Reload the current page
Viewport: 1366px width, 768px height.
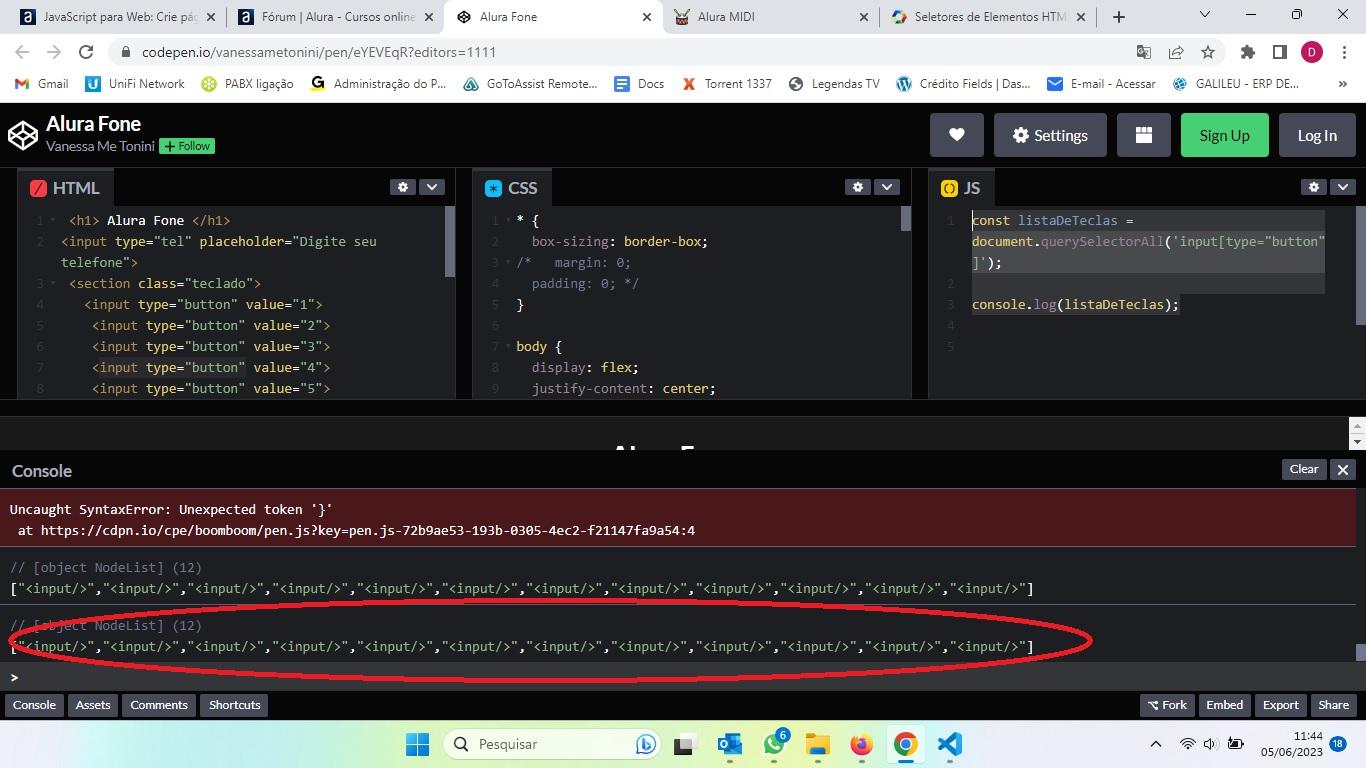pos(86,52)
